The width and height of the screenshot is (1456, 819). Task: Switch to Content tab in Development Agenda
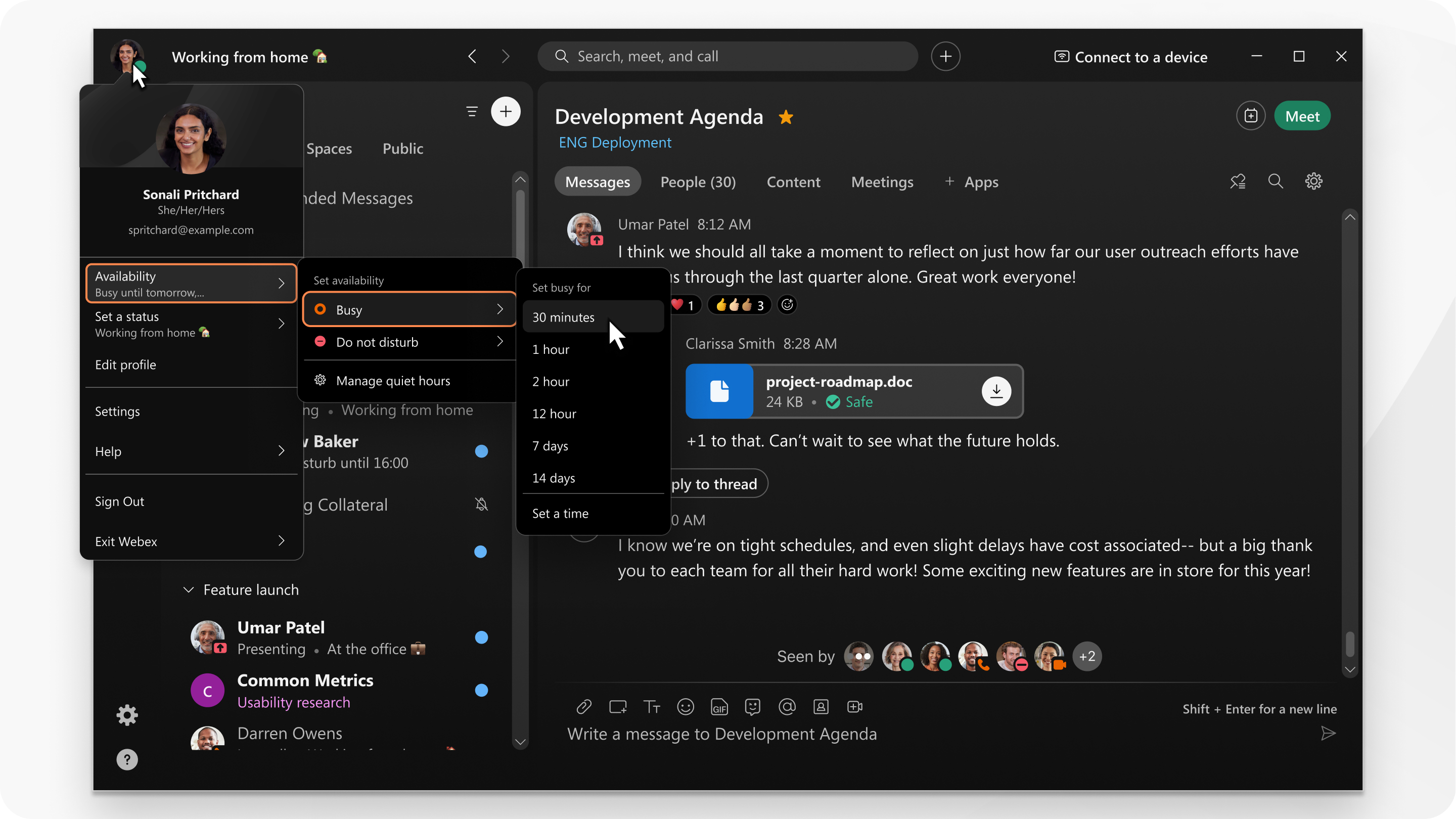click(793, 181)
